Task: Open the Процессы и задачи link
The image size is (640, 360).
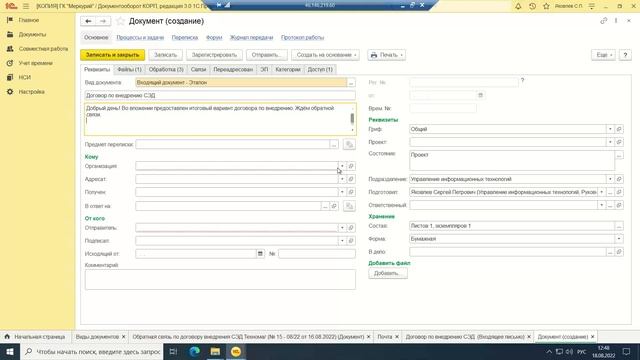Action: [140, 38]
